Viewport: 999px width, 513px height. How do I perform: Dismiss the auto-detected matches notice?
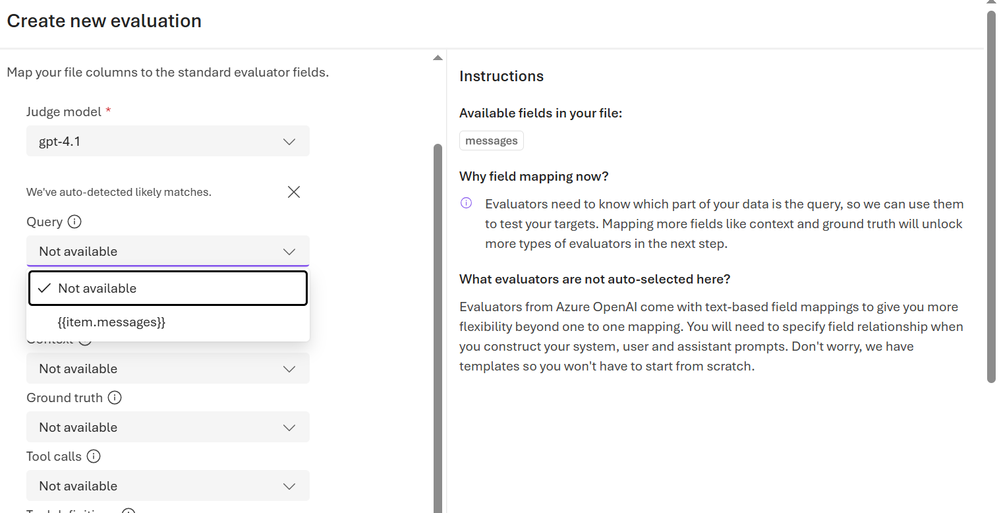tap(294, 192)
